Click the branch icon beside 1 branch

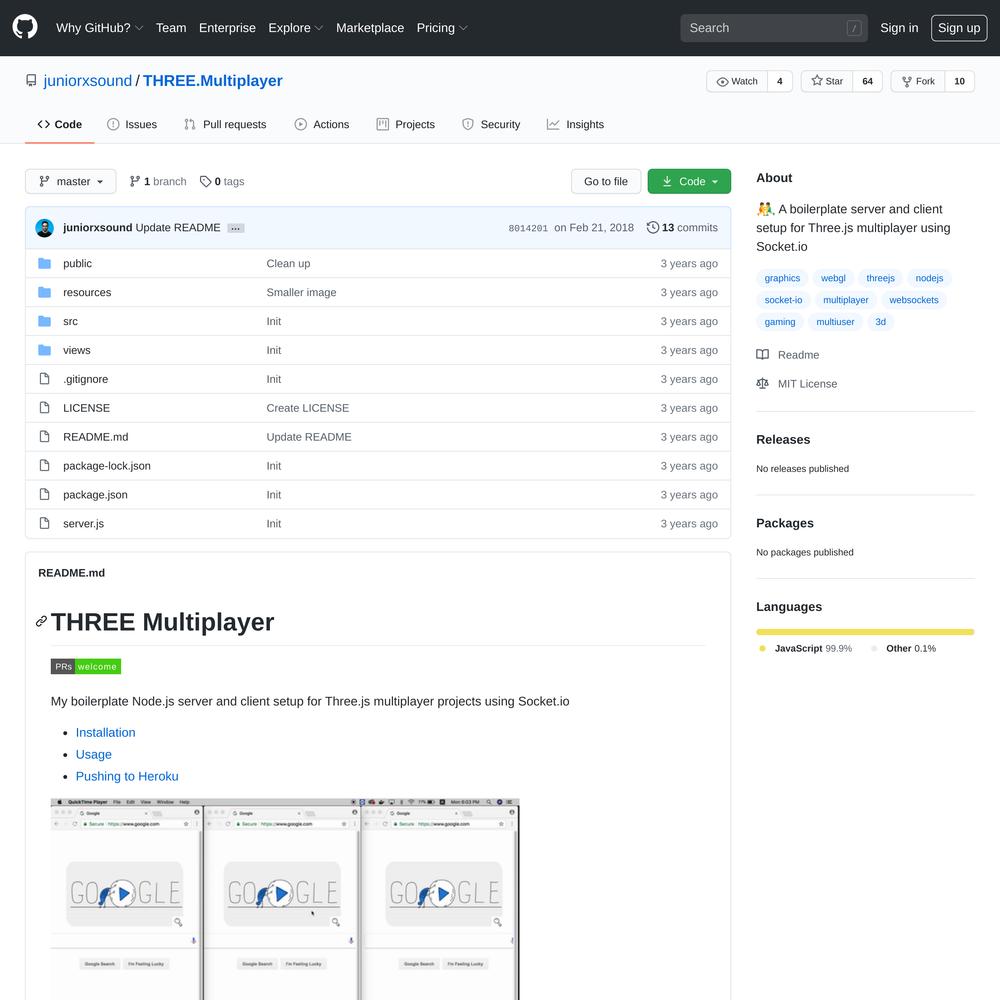click(135, 182)
